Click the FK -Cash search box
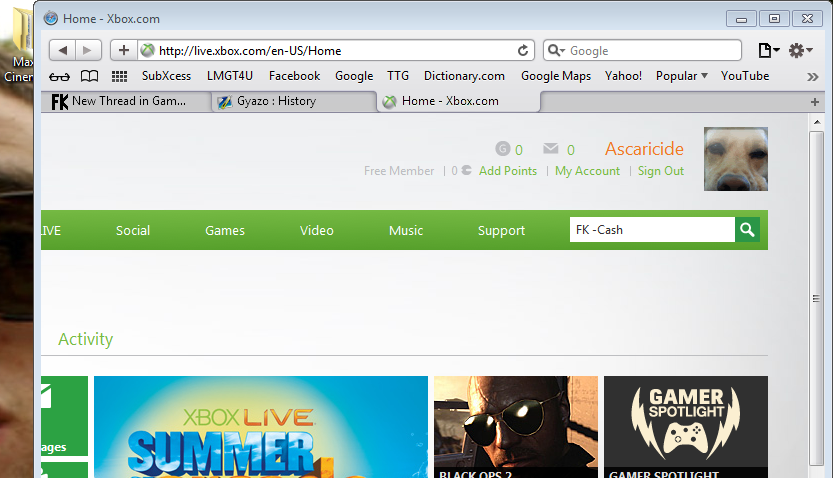The height and width of the screenshot is (478, 833). (x=652, y=229)
